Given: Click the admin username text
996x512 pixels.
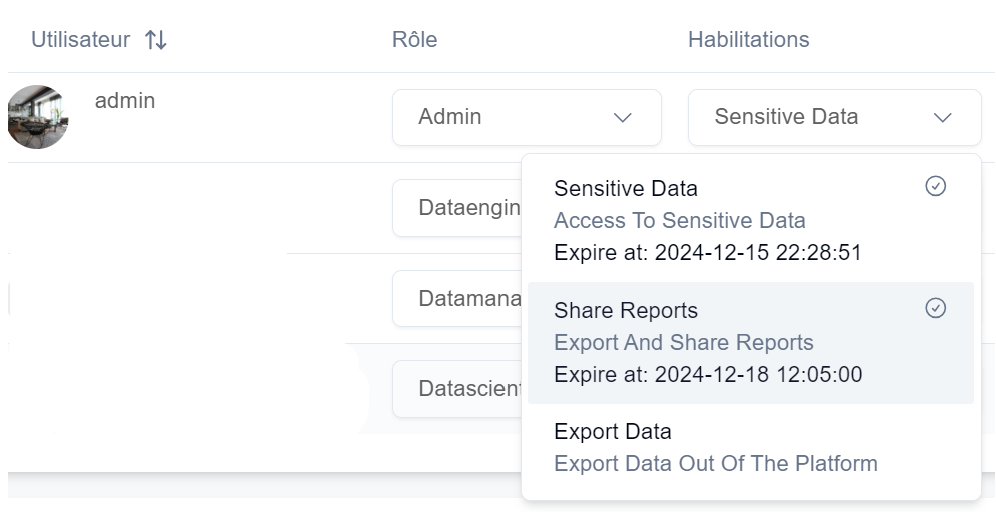Looking at the screenshot, I should click(x=125, y=101).
